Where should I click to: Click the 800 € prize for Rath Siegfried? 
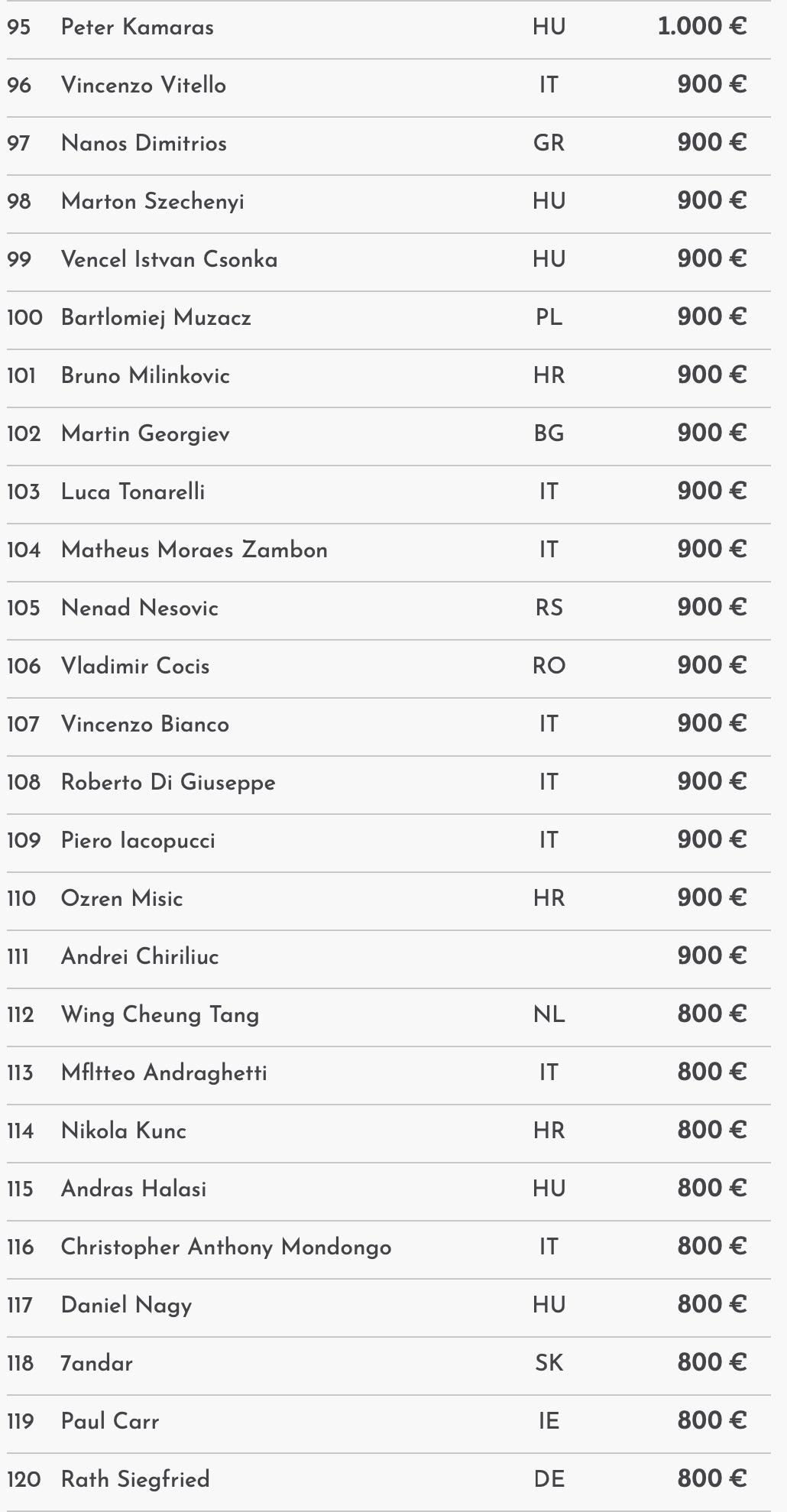pyautogui.click(x=711, y=1479)
